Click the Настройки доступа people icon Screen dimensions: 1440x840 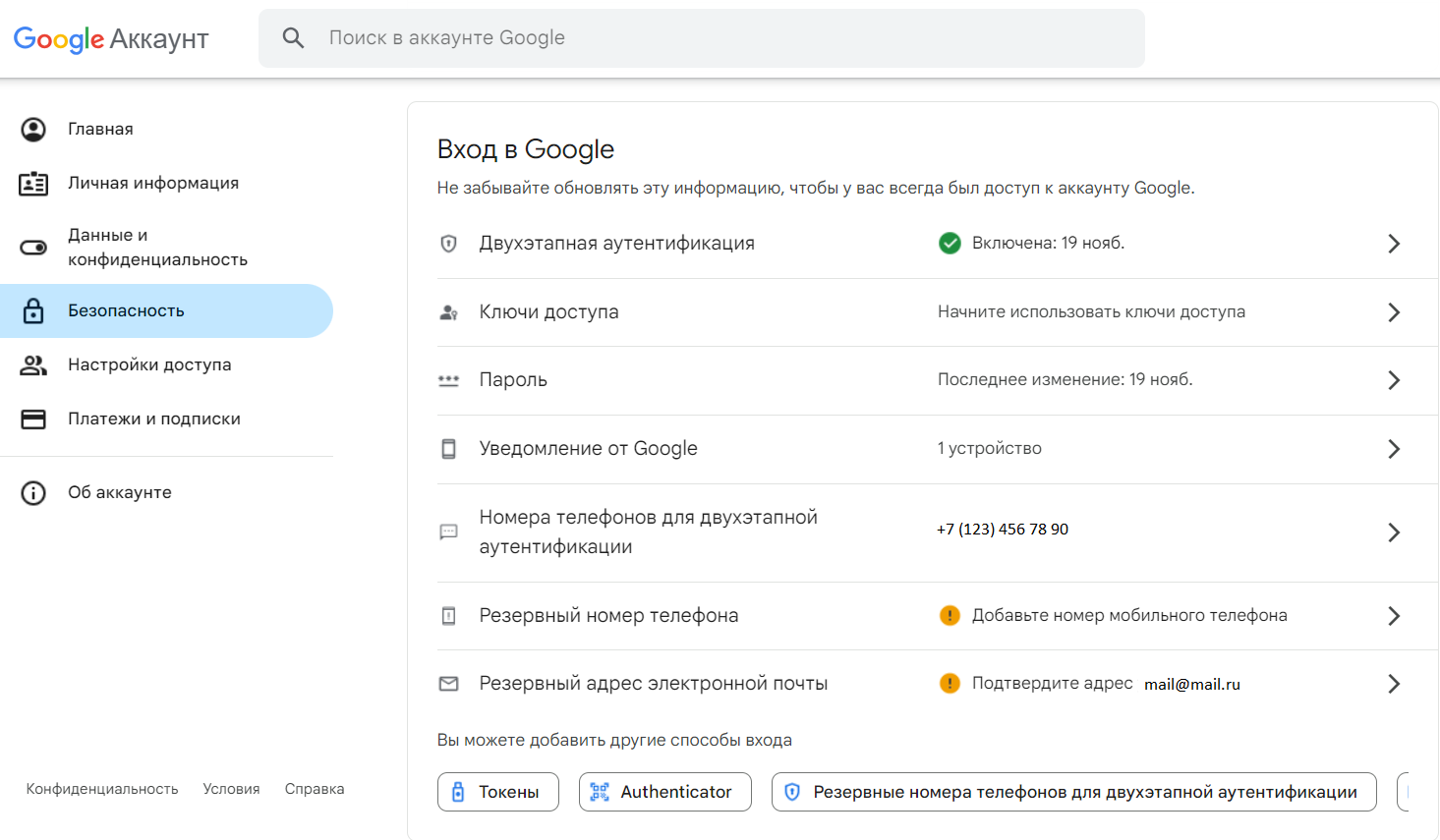coord(33,364)
